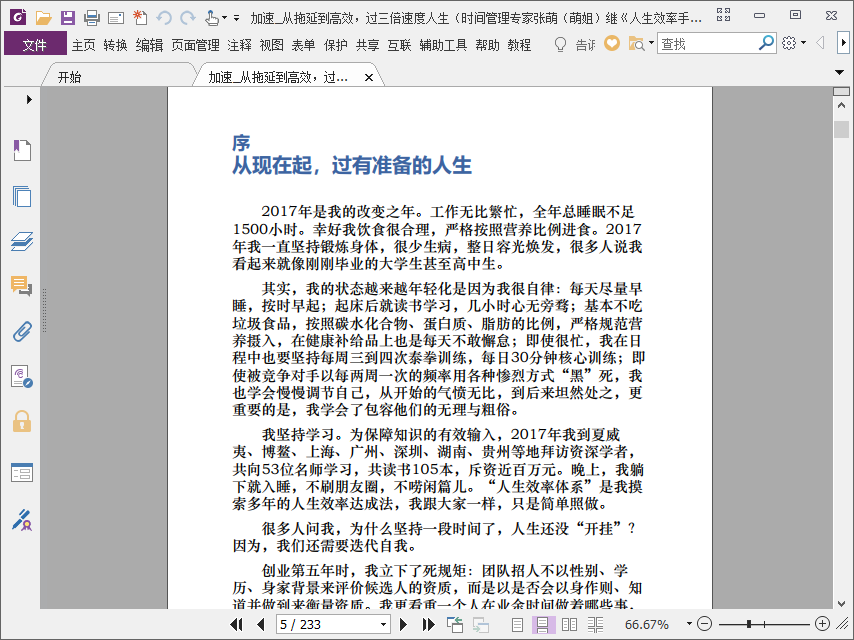The width and height of the screenshot is (854, 640).
Task: Open the Bookmarks panel icon
Action: tap(22, 150)
